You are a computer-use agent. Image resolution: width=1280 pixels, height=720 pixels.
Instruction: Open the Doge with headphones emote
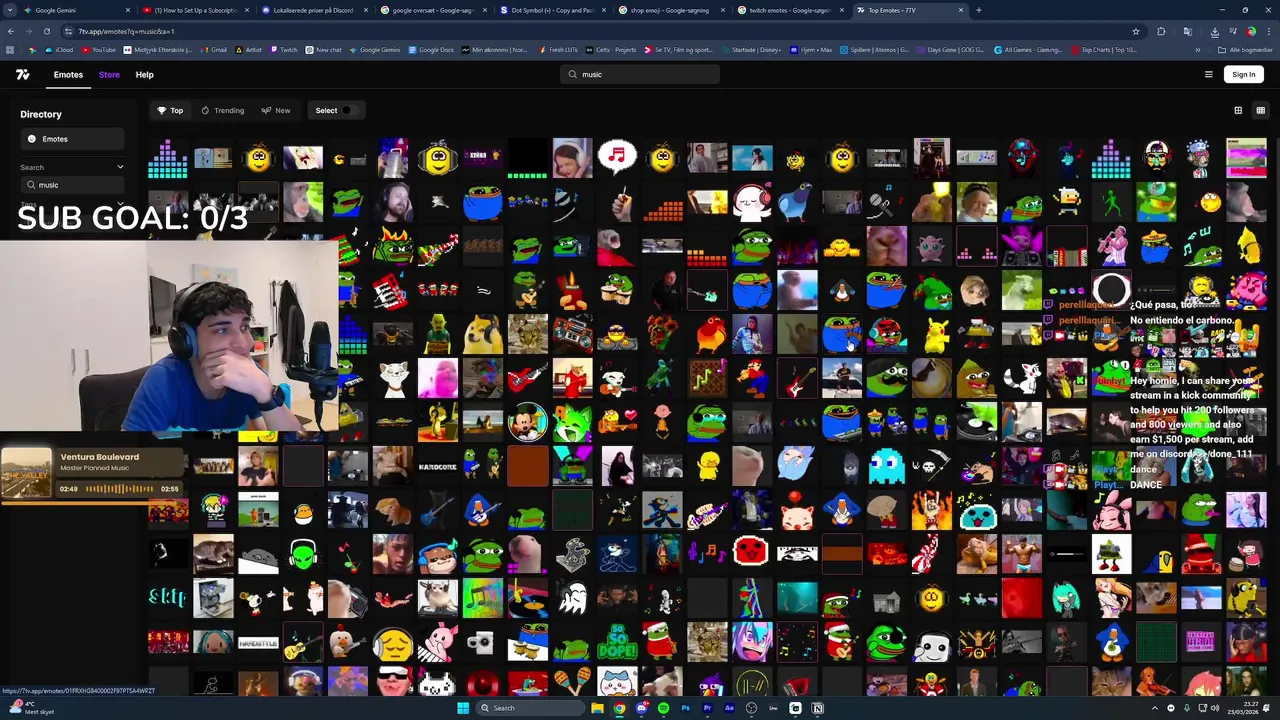click(x=482, y=334)
